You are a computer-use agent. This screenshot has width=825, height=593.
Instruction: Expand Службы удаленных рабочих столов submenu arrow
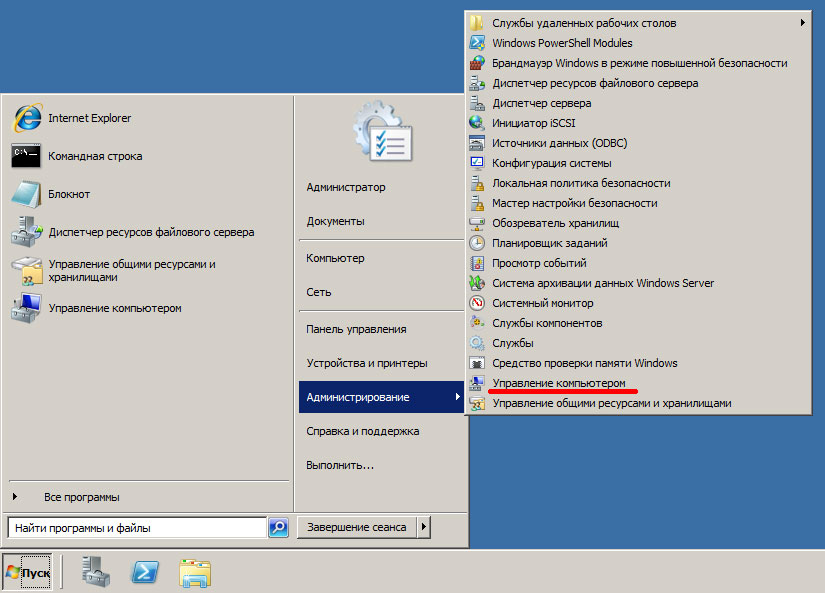802,23
